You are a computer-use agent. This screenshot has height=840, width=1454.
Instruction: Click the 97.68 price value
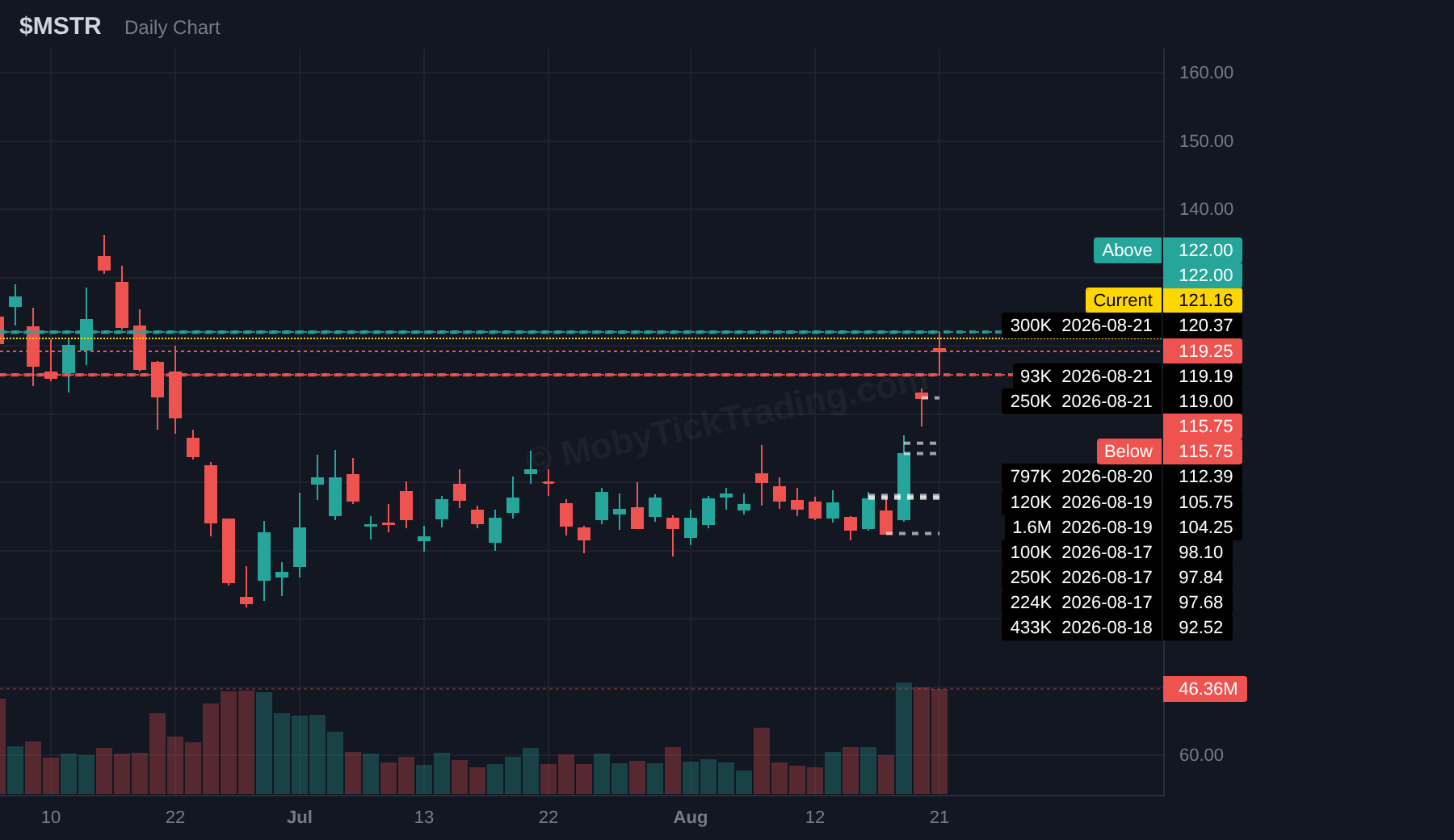1198,603
